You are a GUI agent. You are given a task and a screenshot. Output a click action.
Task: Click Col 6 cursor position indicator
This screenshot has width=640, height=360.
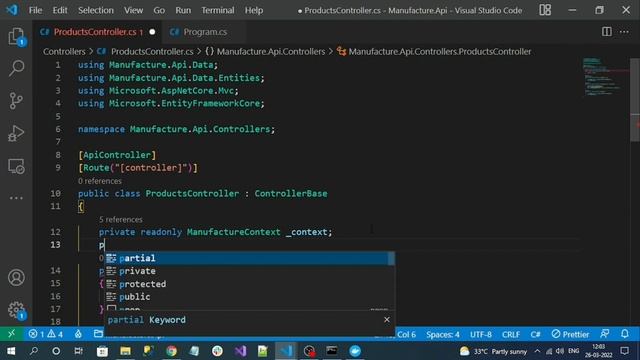pos(406,334)
